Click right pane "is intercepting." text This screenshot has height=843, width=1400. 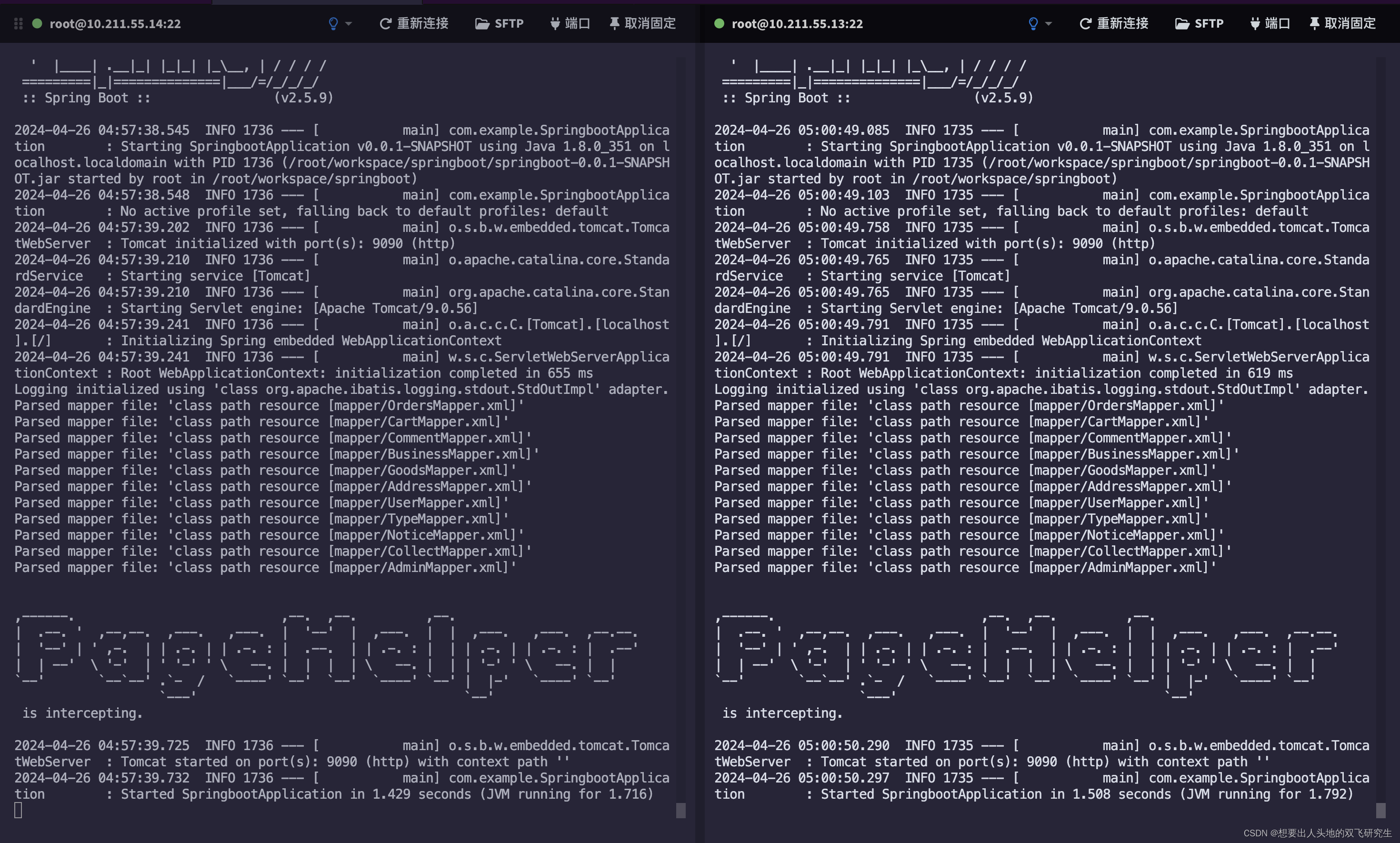click(x=782, y=713)
